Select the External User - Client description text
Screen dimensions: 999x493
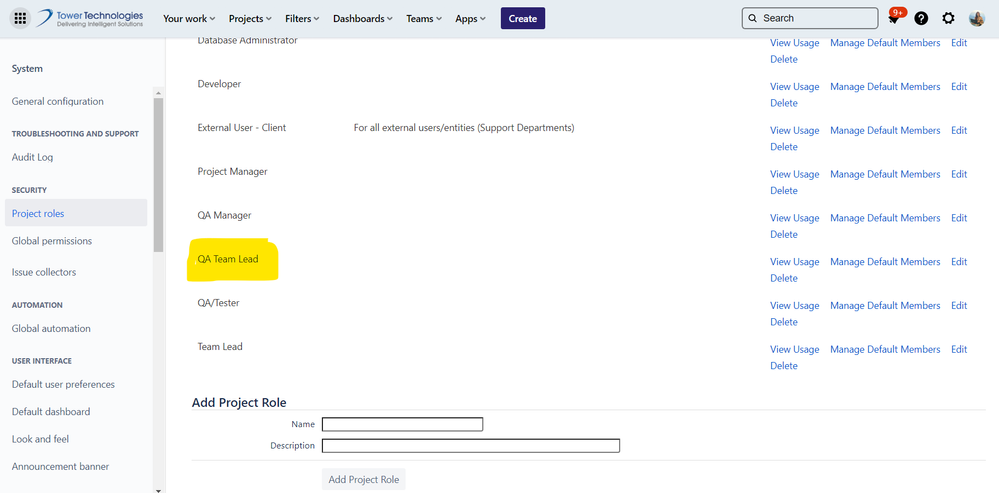click(464, 128)
